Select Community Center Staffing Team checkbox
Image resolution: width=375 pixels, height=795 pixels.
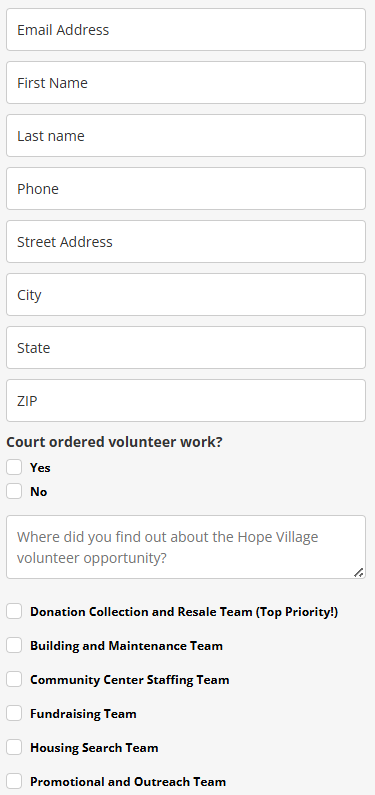(14, 679)
